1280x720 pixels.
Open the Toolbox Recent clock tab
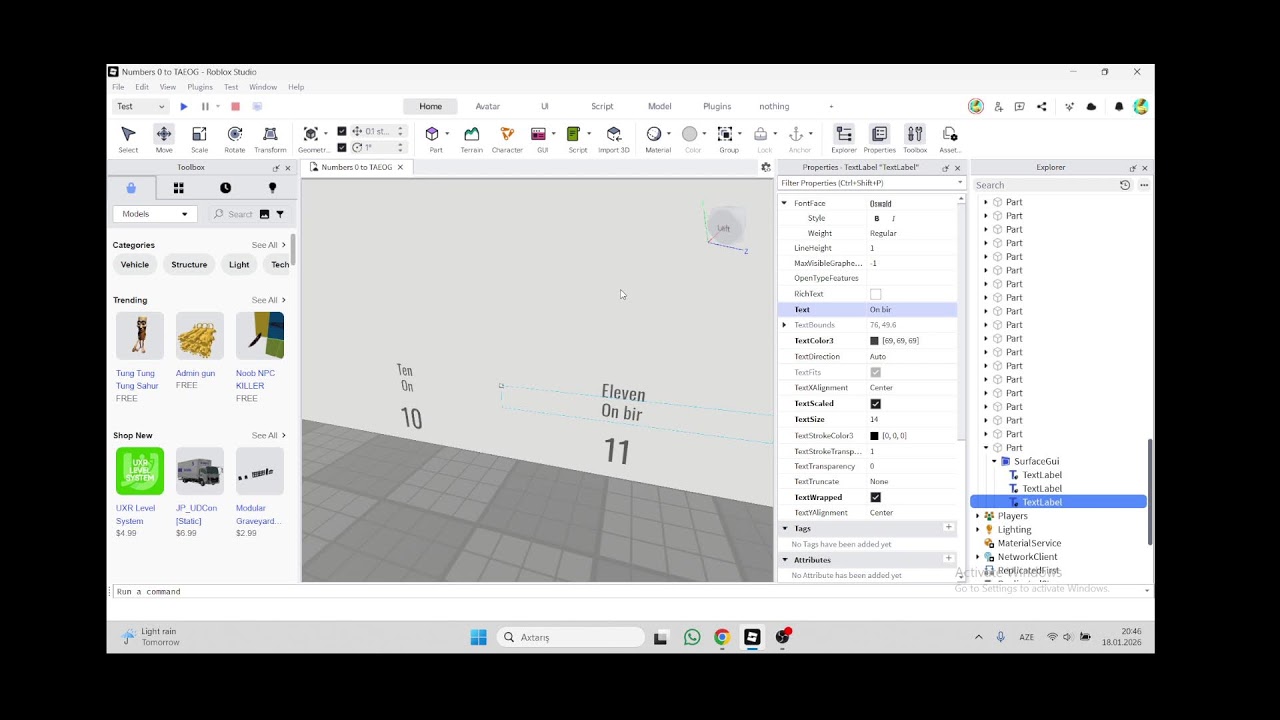[x=225, y=188]
